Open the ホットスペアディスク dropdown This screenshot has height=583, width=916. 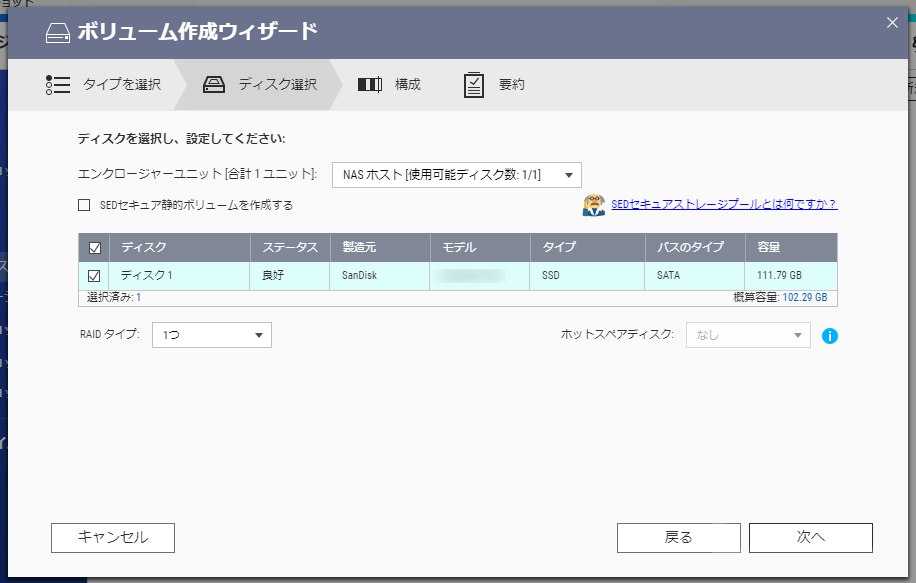point(748,335)
